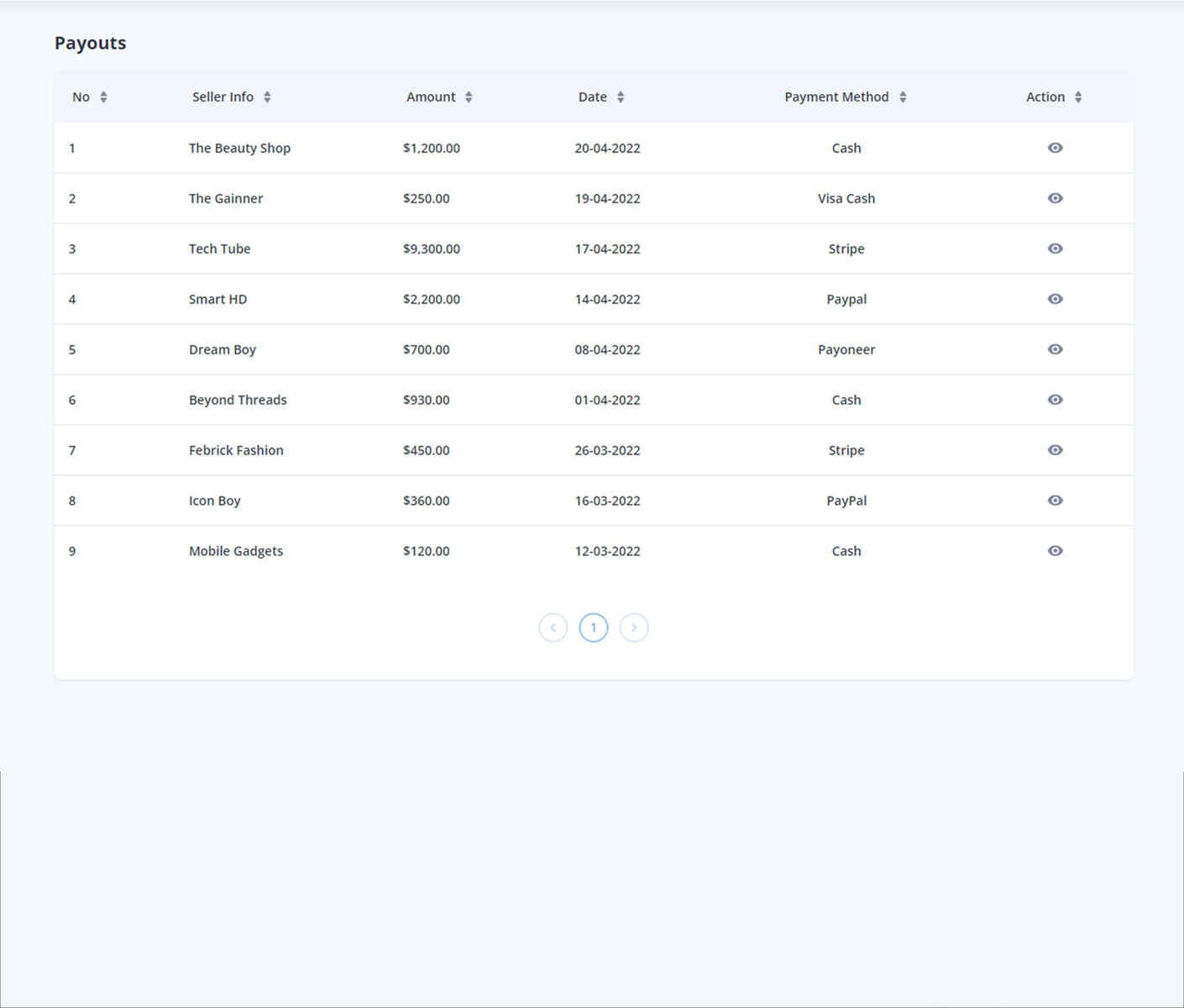Click date 16-03-2022
This screenshot has width=1184, height=1008.
point(607,501)
